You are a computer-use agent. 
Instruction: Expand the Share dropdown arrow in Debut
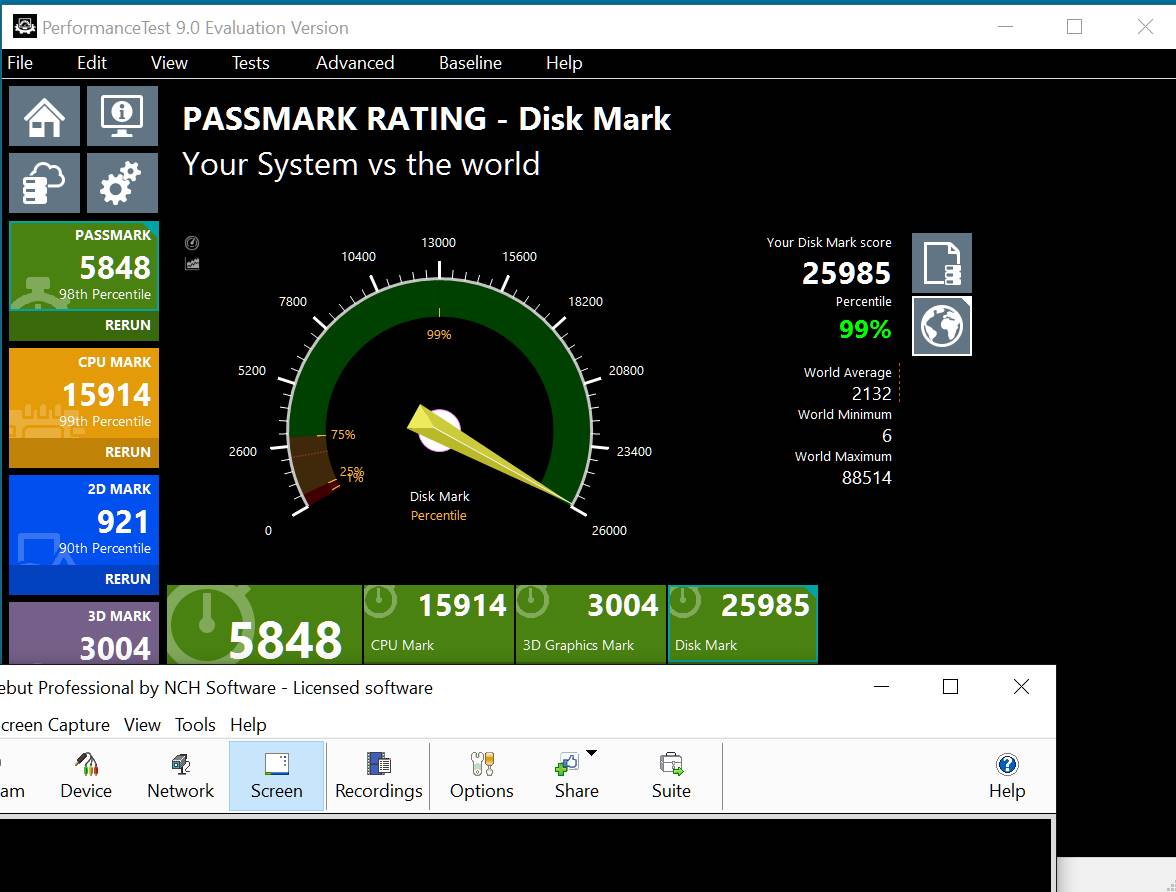pos(591,753)
